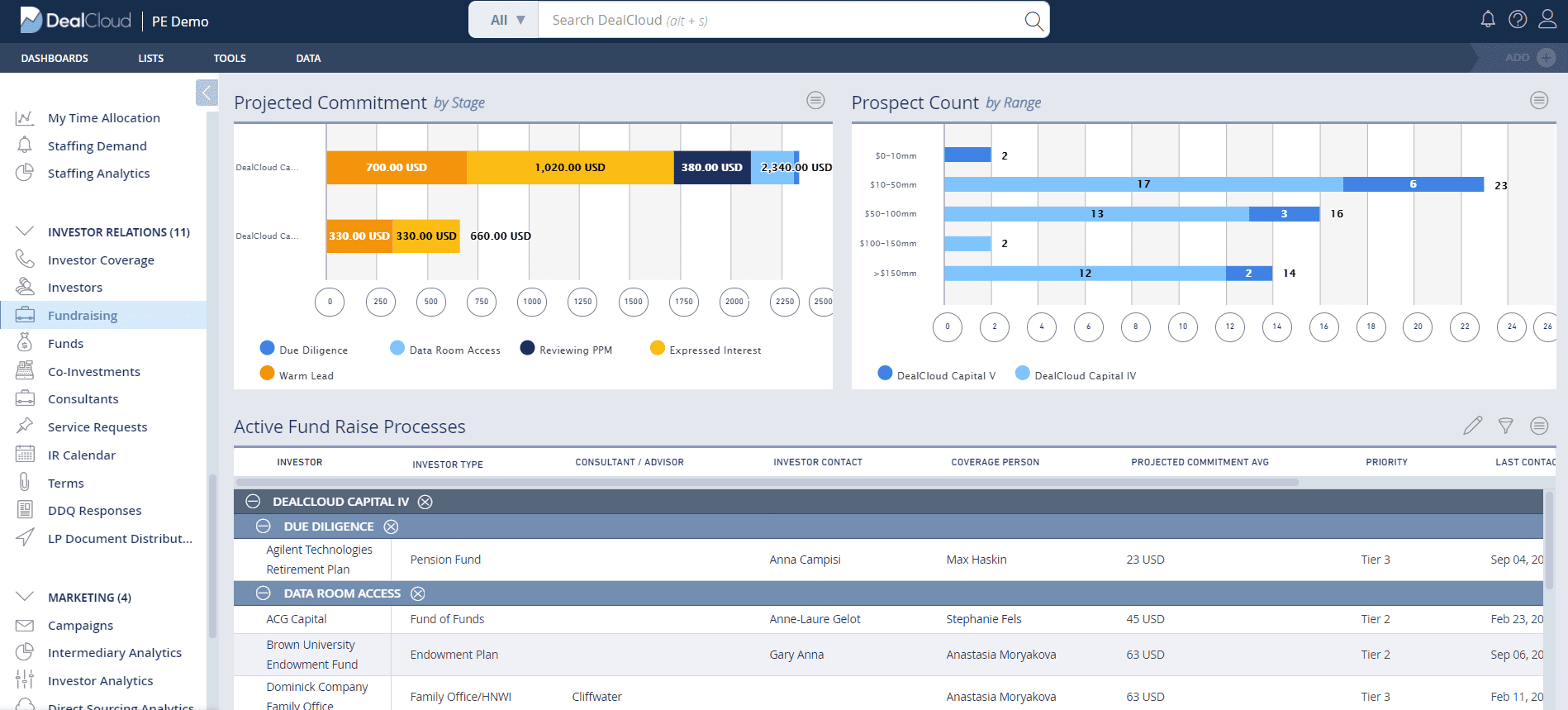This screenshot has height=710, width=1568.
Task: Open Staffing Analytics in the sidebar
Action: (99, 174)
